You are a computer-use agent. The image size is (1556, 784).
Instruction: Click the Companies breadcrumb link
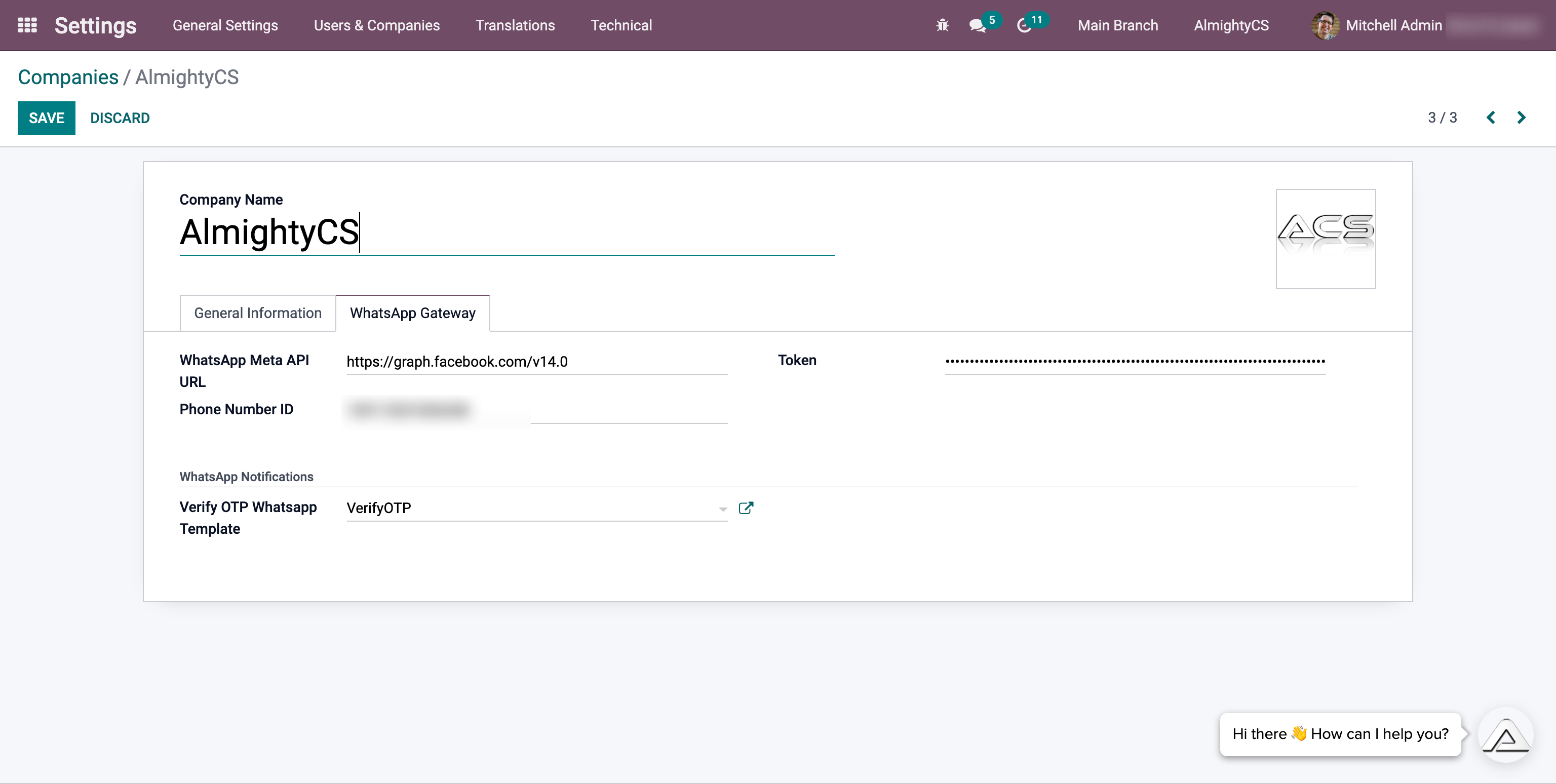[68, 77]
